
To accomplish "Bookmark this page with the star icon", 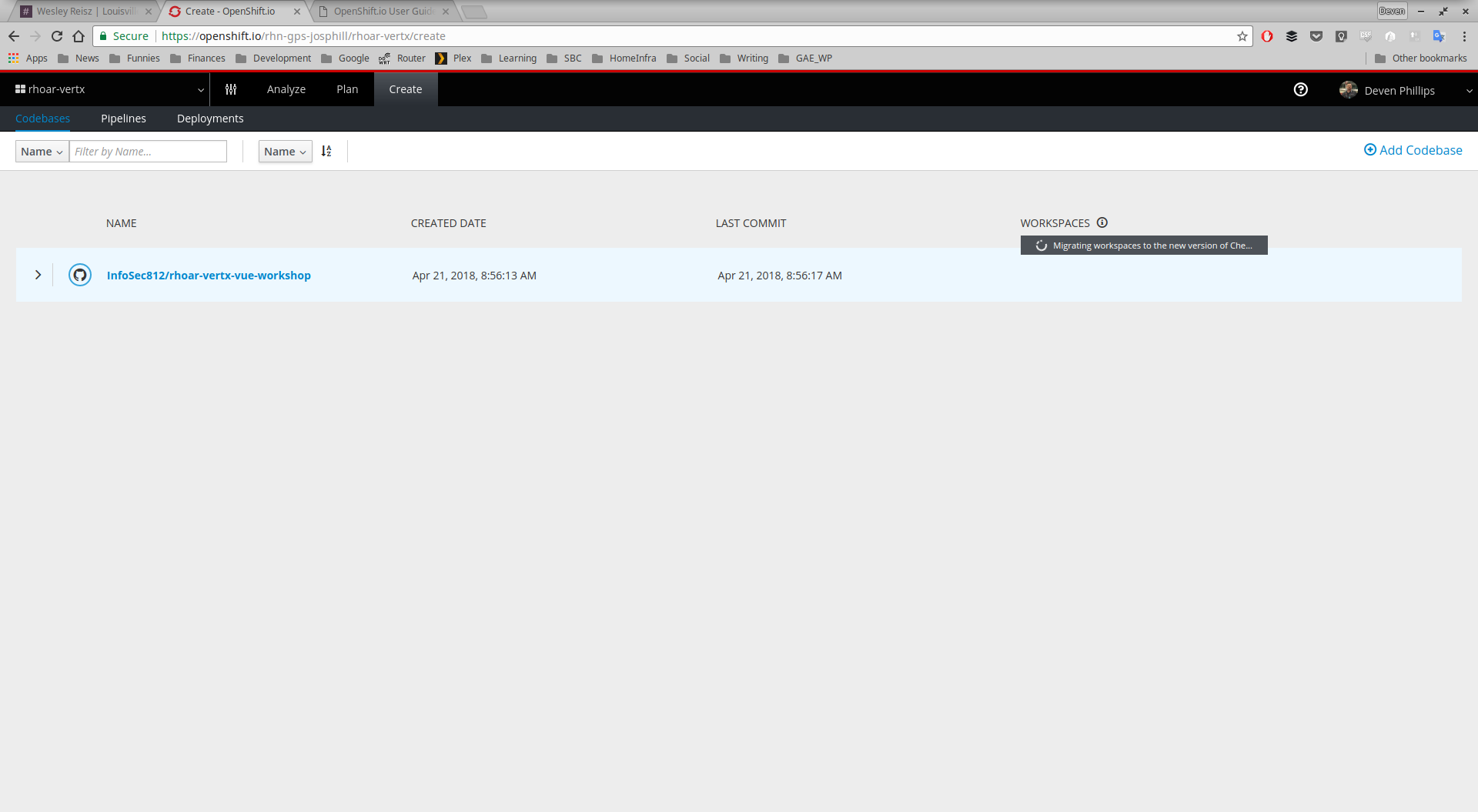I will [x=1242, y=36].
